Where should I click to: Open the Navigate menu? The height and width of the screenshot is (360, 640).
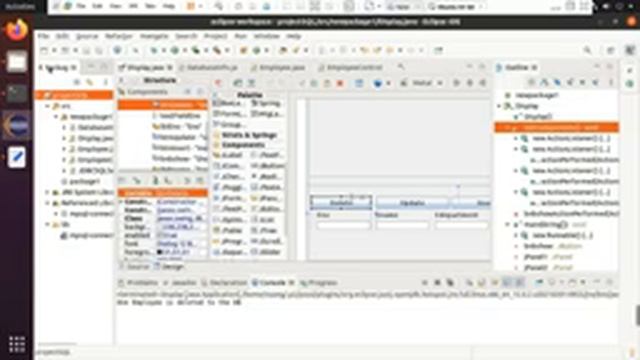154,36
